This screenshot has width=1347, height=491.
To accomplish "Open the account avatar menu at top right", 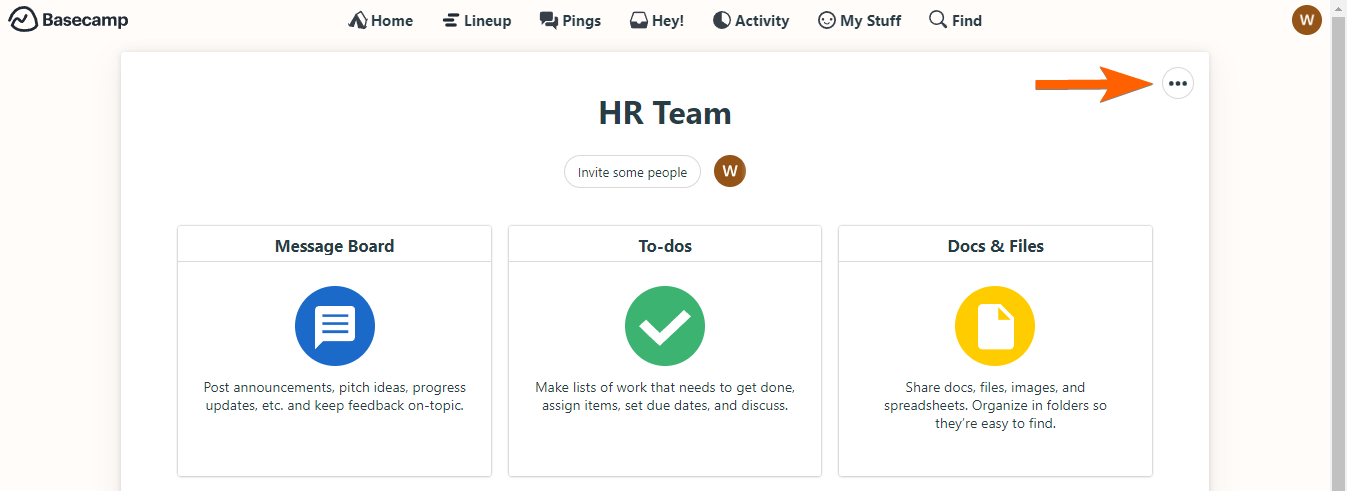I will pos(1306,20).
